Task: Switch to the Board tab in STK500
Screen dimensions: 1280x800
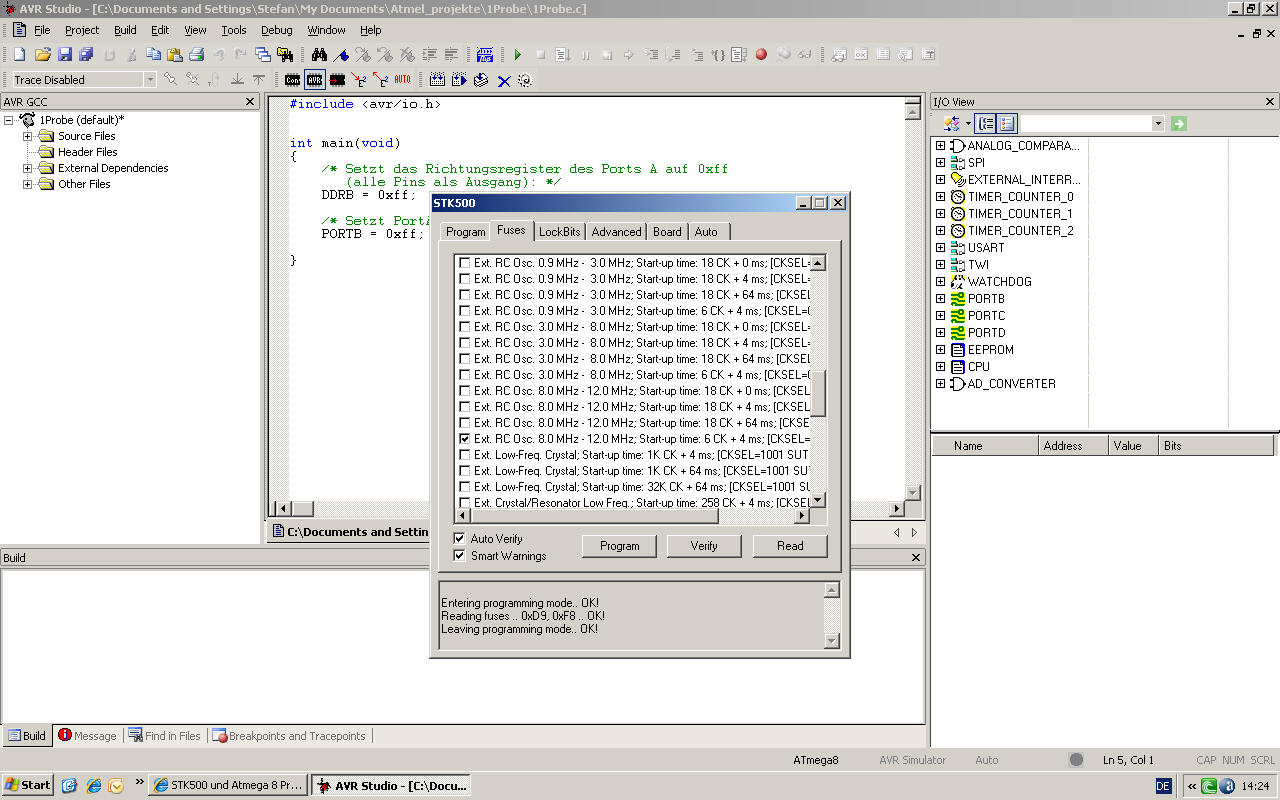Action: click(x=667, y=232)
